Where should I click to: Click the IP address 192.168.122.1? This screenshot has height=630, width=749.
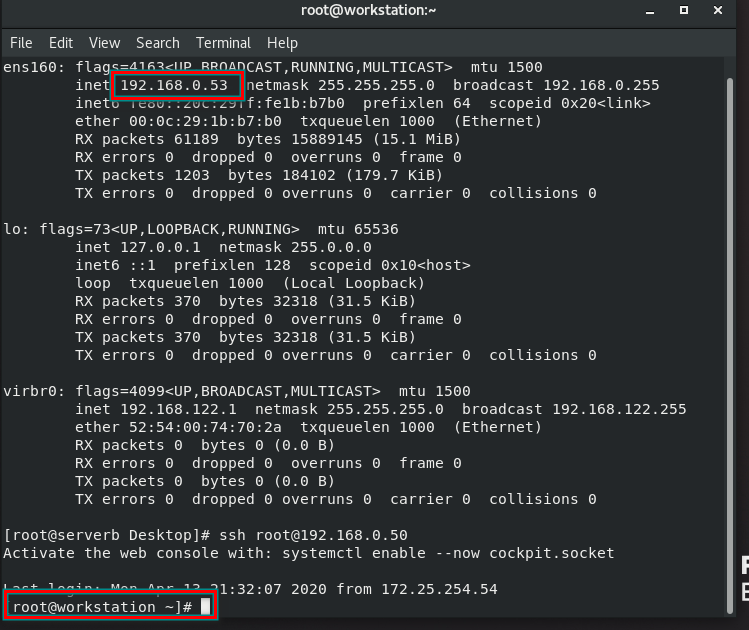click(x=178, y=409)
